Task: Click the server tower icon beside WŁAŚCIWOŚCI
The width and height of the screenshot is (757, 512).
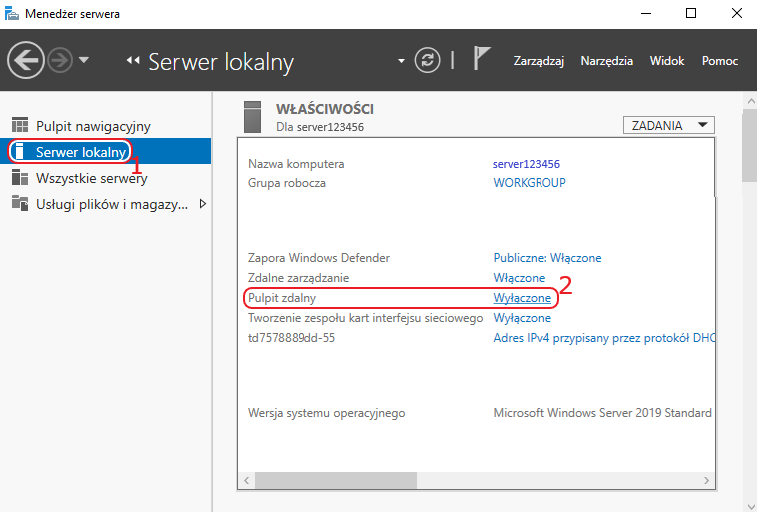Action: (x=252, y=117)
